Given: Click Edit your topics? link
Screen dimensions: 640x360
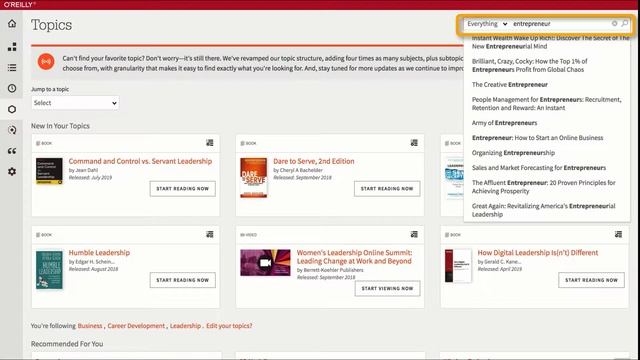Looking at the screenshot, I should point(229,326).
